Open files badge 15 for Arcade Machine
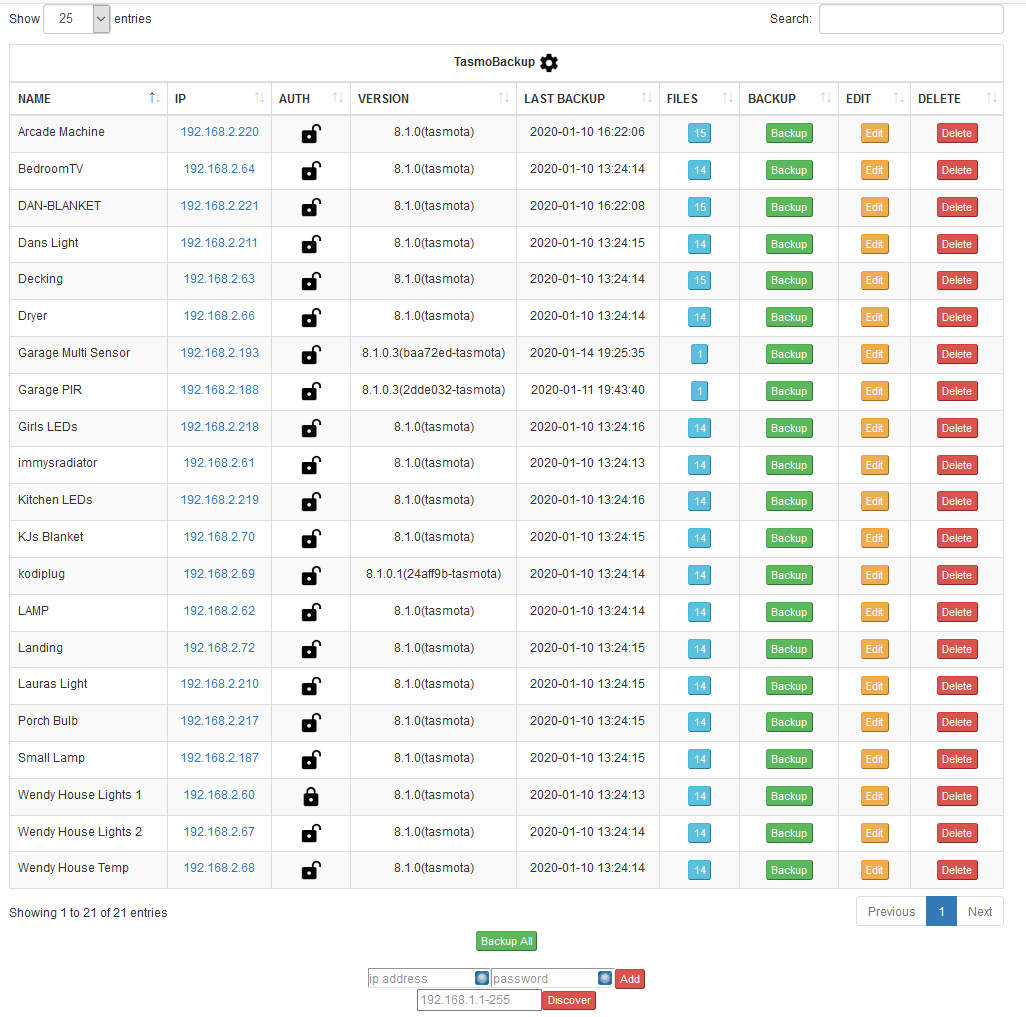Image resolution: width=1026 pixels, height=1017 pixels. 699,134
